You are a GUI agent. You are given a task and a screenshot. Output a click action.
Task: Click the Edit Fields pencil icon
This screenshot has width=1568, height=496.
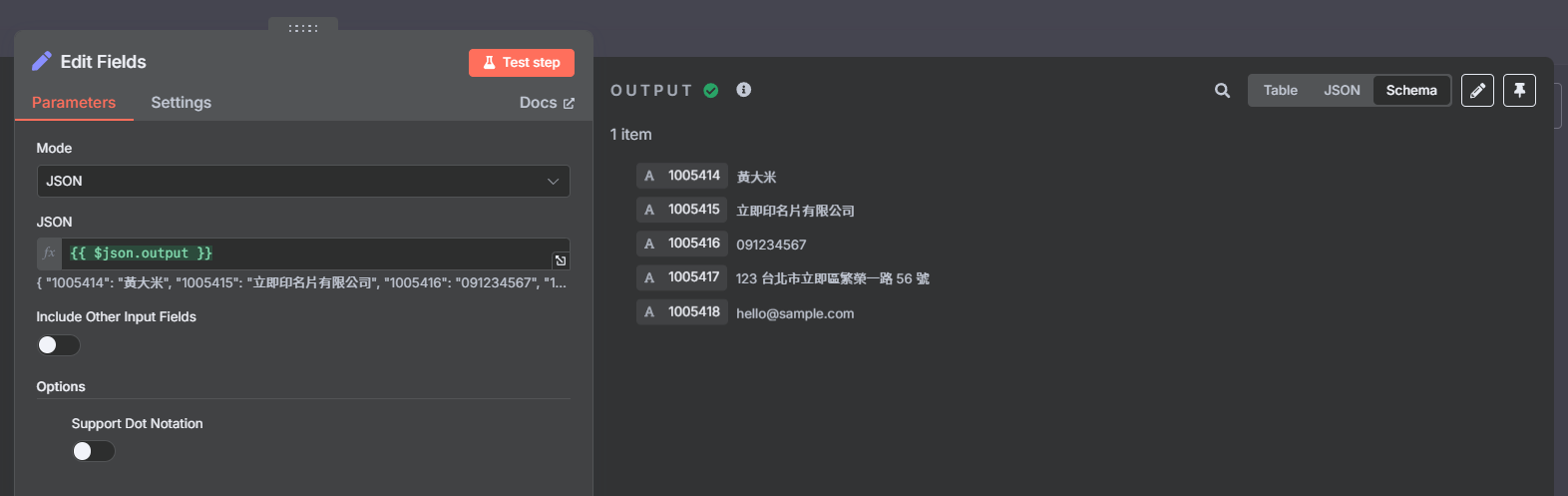[x=42, y=62]
